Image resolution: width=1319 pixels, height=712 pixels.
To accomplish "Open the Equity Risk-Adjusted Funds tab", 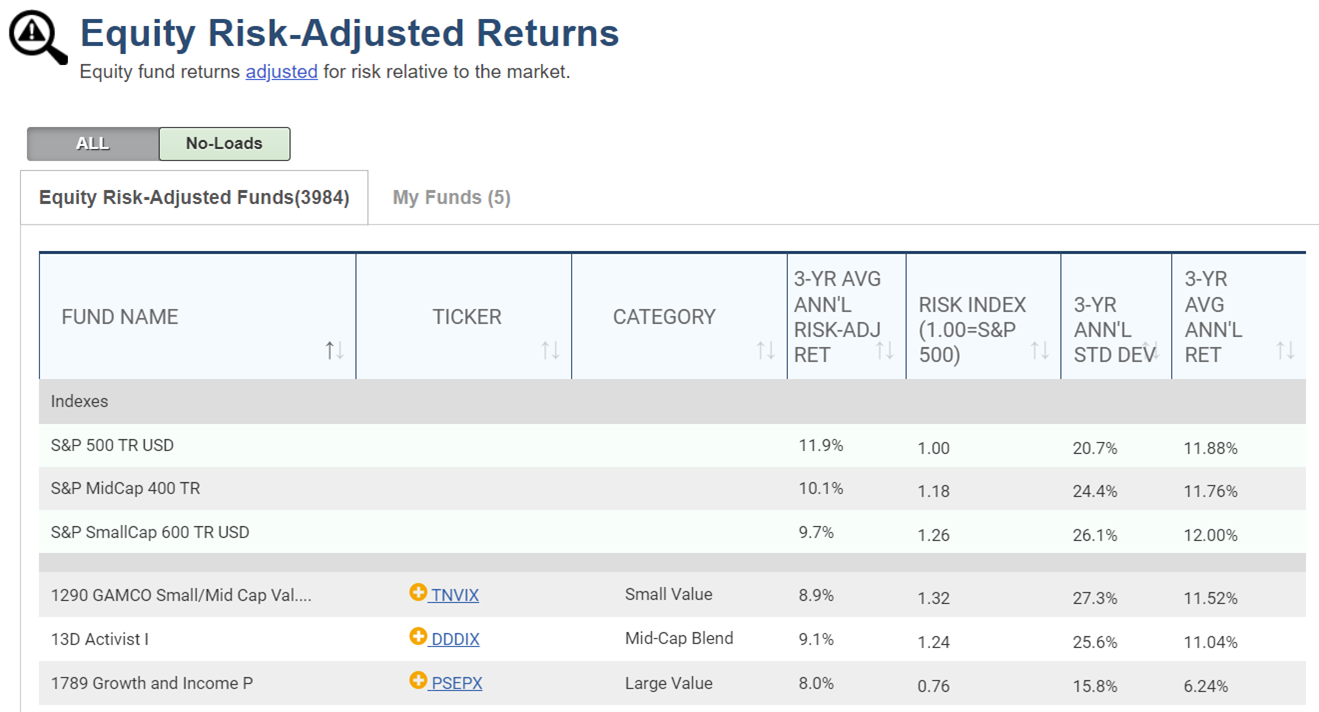I will [x=194, y=198].
